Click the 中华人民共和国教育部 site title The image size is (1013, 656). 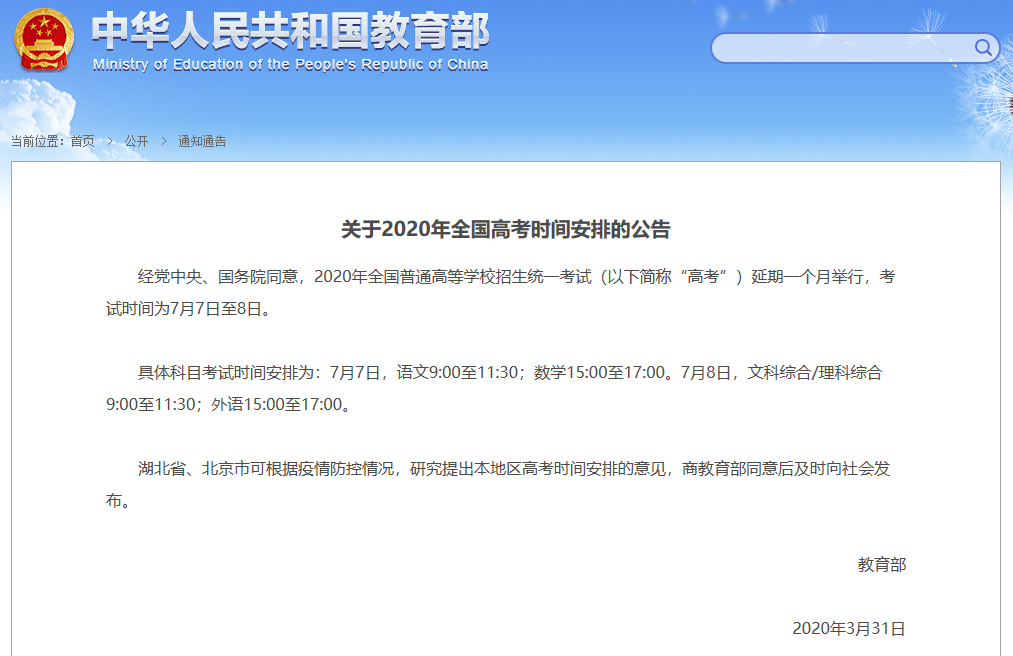(290, 32)
